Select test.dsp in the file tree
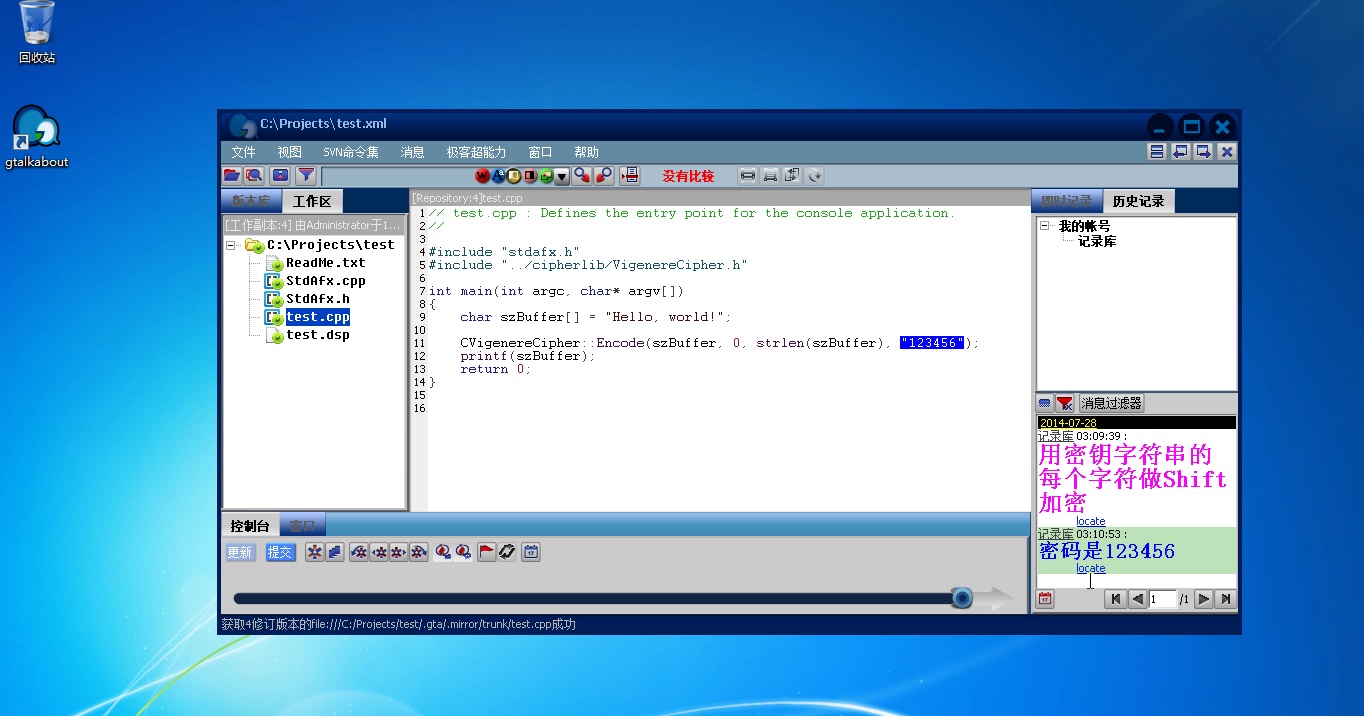Viewport: 1364px width, 716px height. [x=318, y=335]
